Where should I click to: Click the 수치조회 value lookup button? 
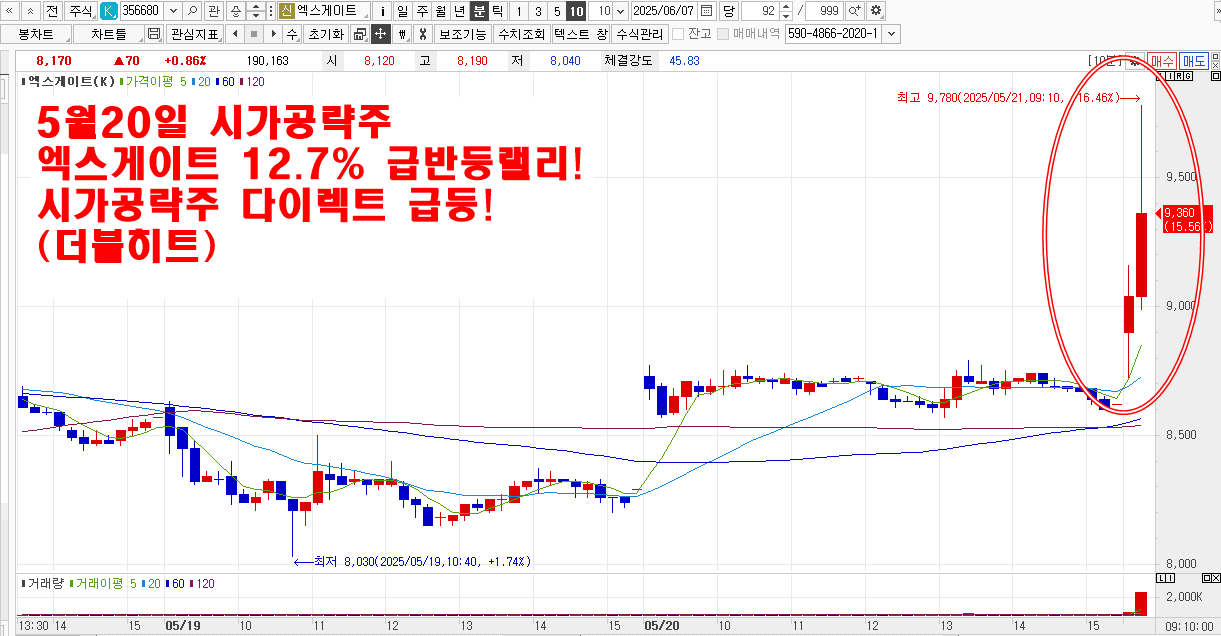click(x=522, y=34)
